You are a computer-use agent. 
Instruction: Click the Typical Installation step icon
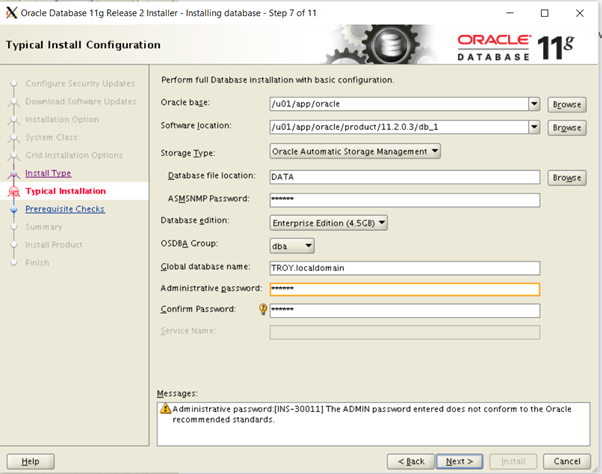point(14,191)
